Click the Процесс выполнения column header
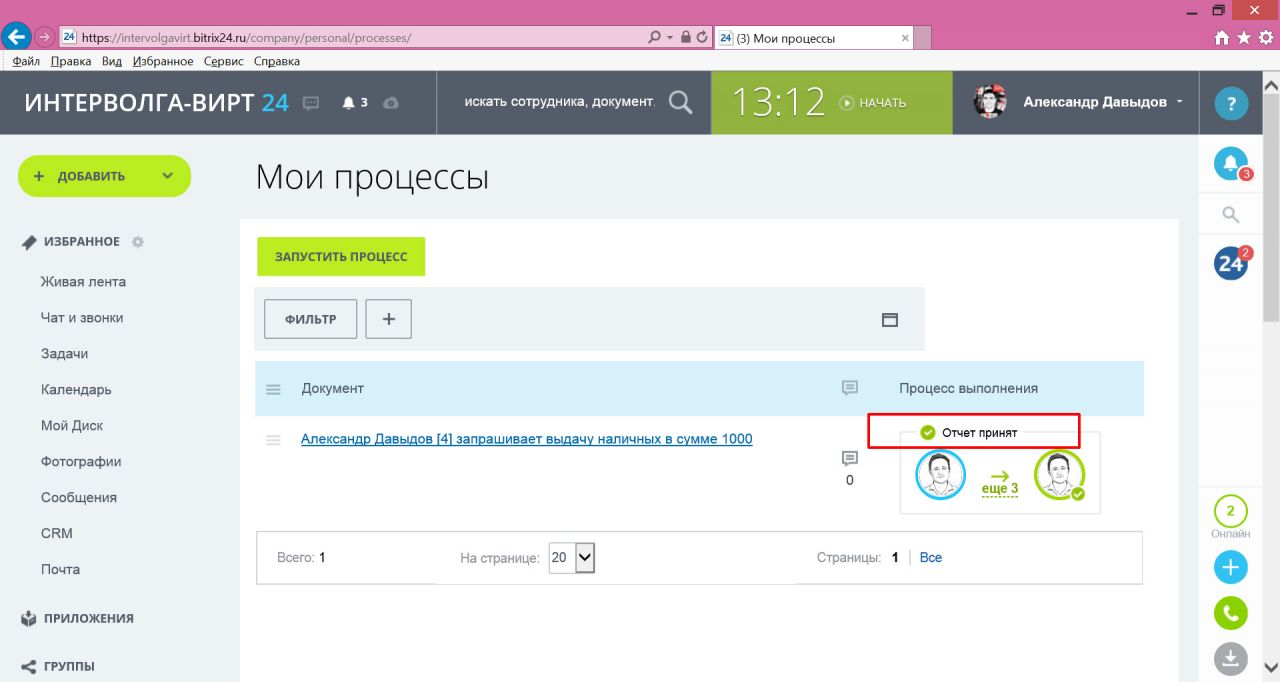 click(968, 388)
